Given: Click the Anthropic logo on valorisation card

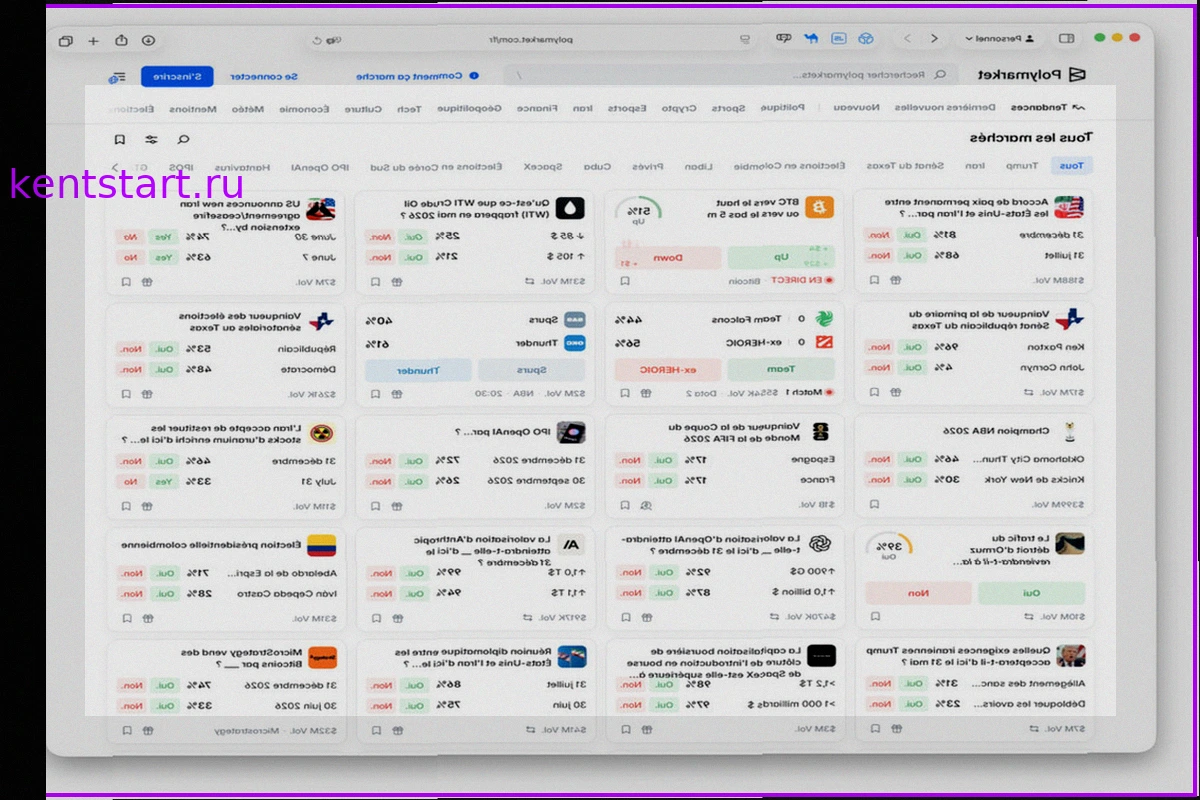Looking at the screenshot, I should point(571,545).
